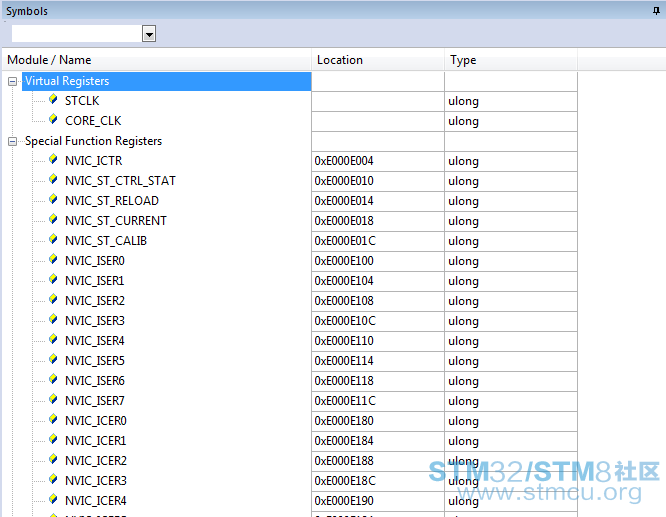Click the STCLK register symbol icon
This screenshot has width=666, height=517.
tap(53, 99)
